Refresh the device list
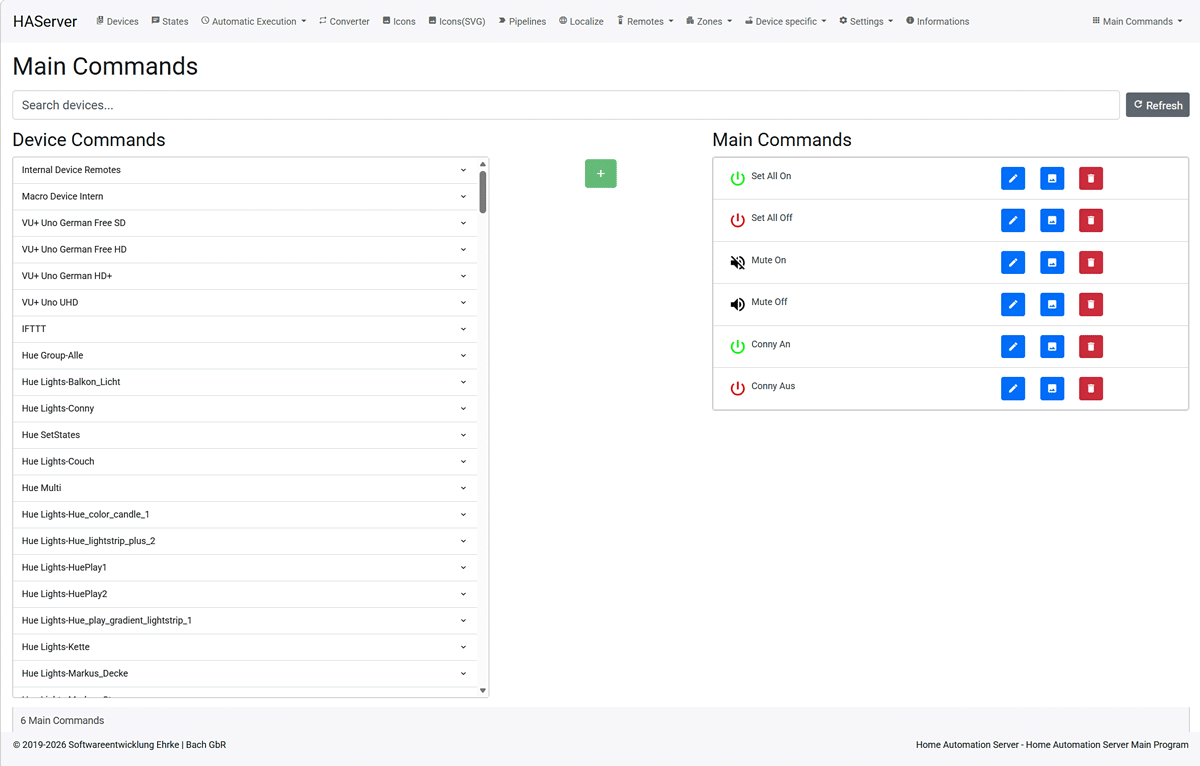 click(x=1158, y=105)
